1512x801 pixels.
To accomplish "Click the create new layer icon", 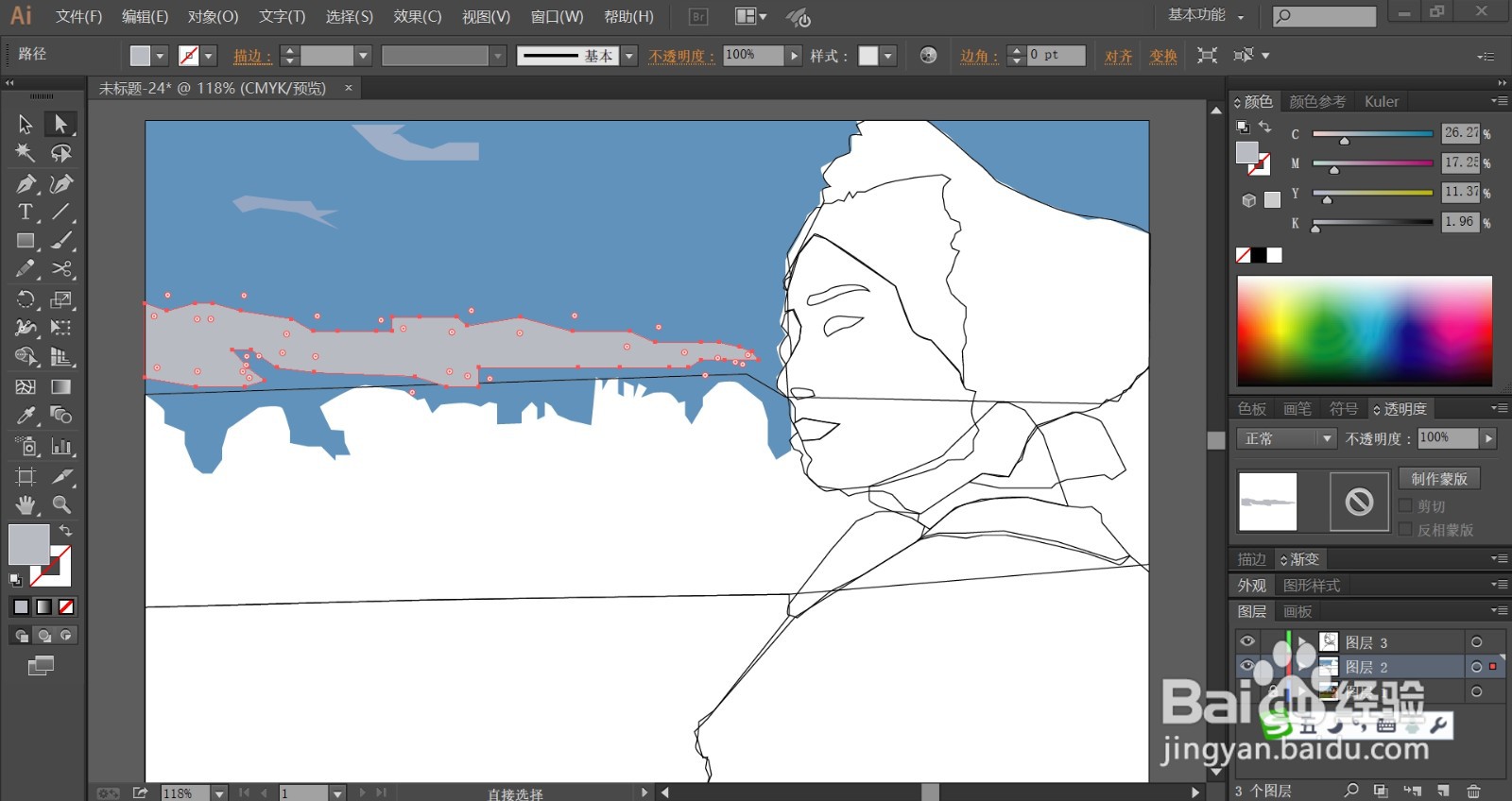I will point(1443,791).
